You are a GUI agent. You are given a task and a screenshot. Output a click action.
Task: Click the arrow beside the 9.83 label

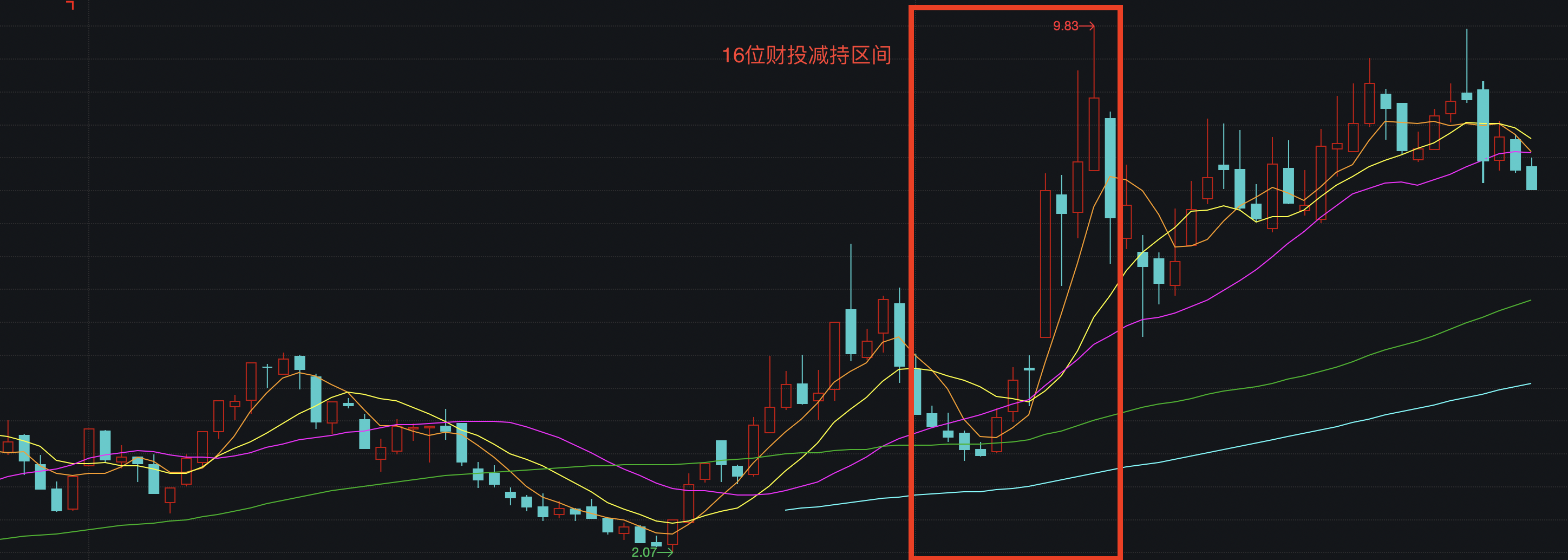1087,26
